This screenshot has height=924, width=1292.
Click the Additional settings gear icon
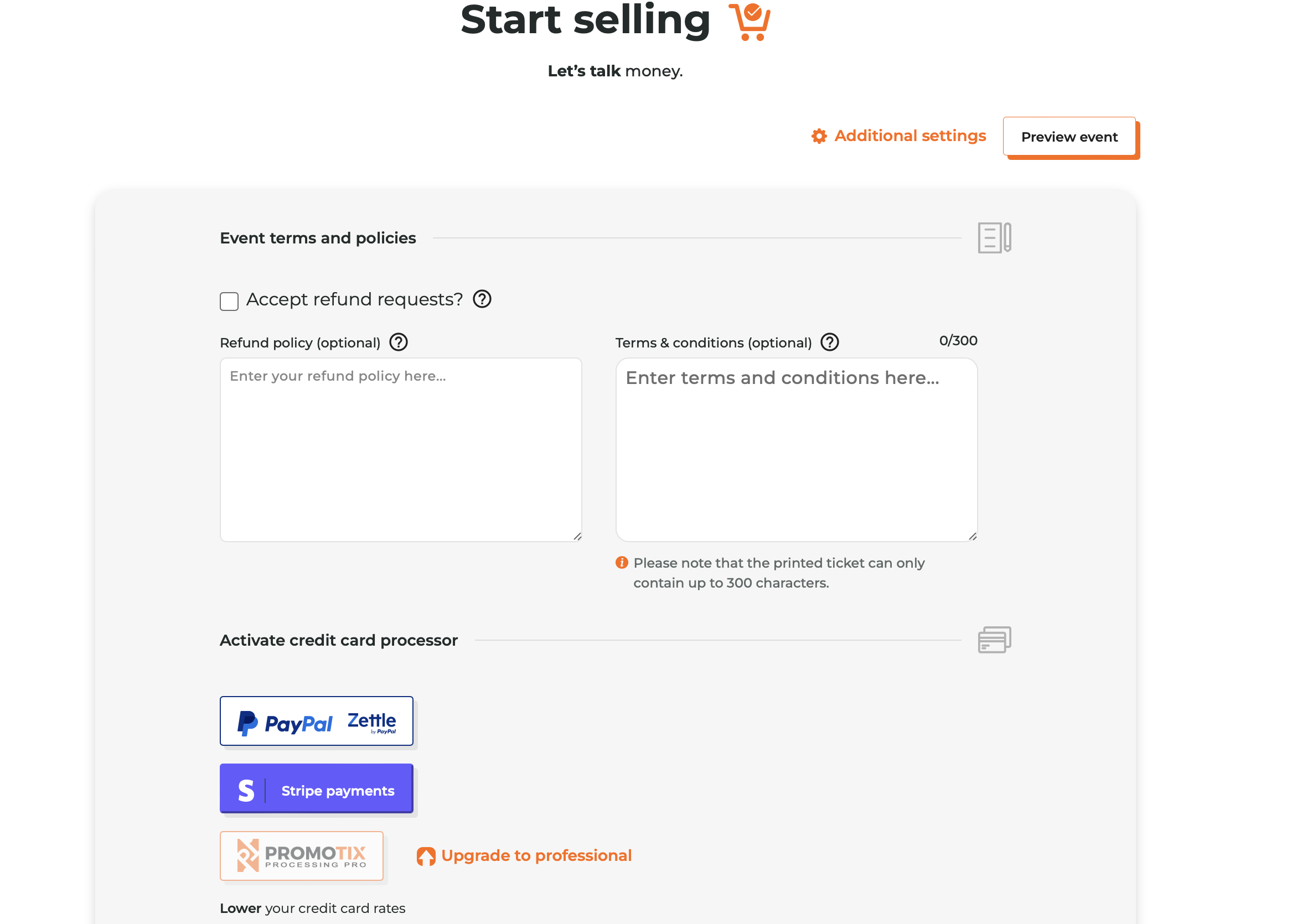tap(819, 136)
